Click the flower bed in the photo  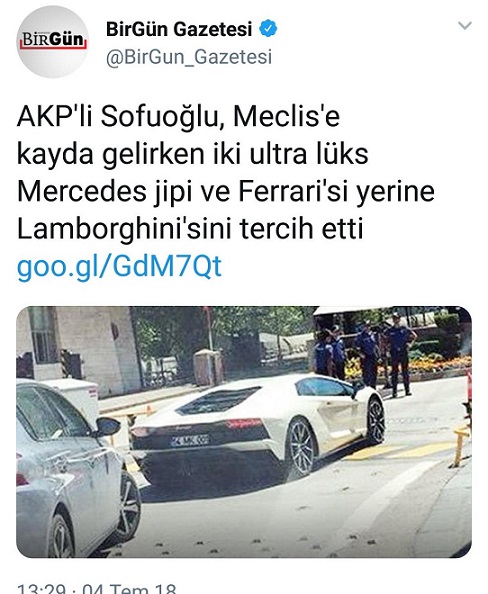[436, 363]
